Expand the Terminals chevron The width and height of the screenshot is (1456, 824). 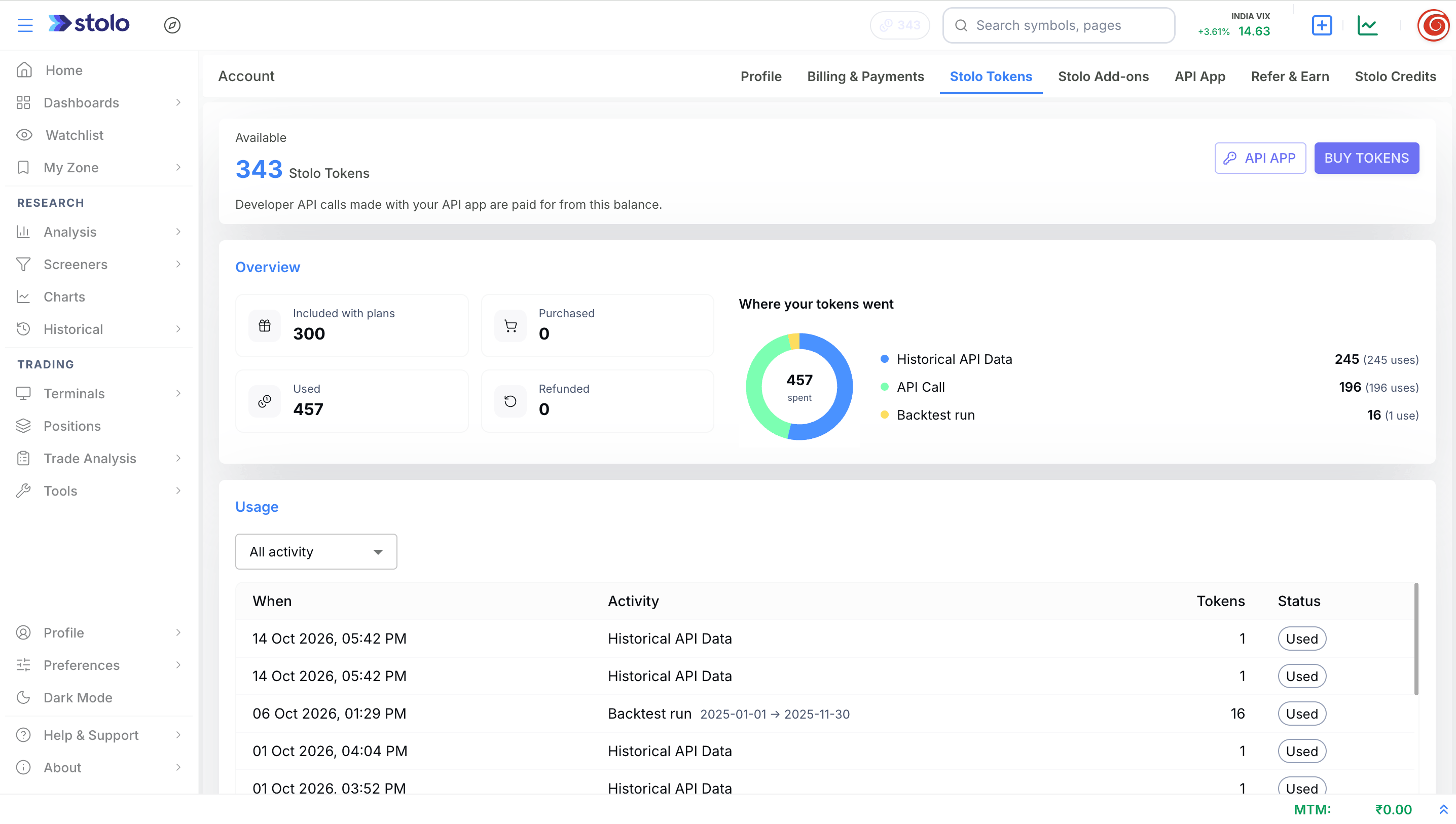point(178,393)
